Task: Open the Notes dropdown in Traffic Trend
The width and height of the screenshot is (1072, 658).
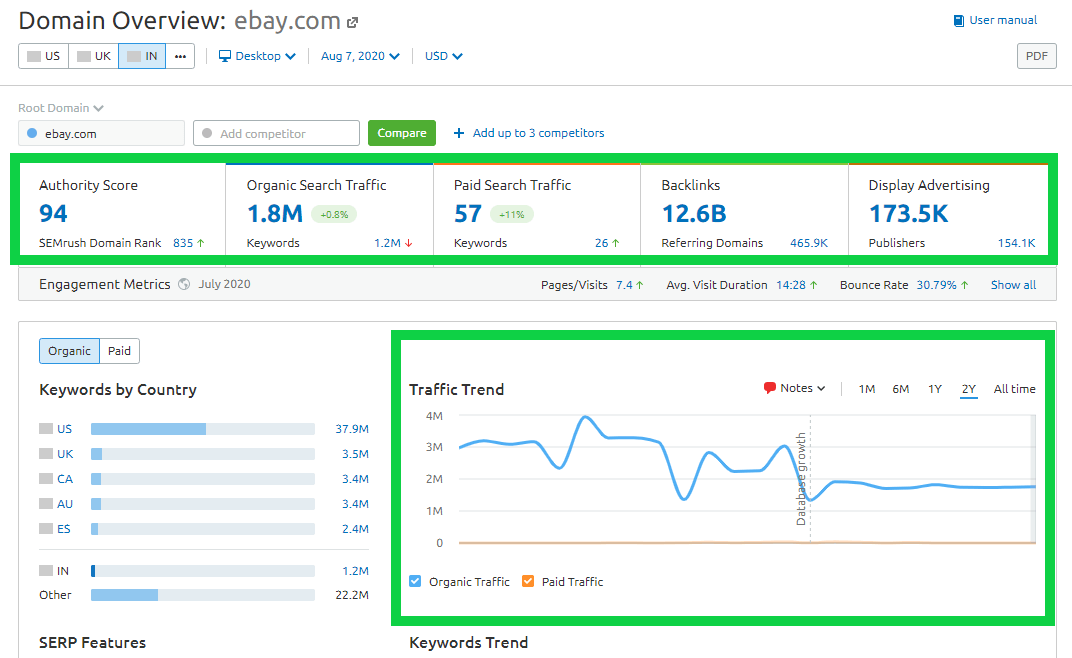Action: 794,388
